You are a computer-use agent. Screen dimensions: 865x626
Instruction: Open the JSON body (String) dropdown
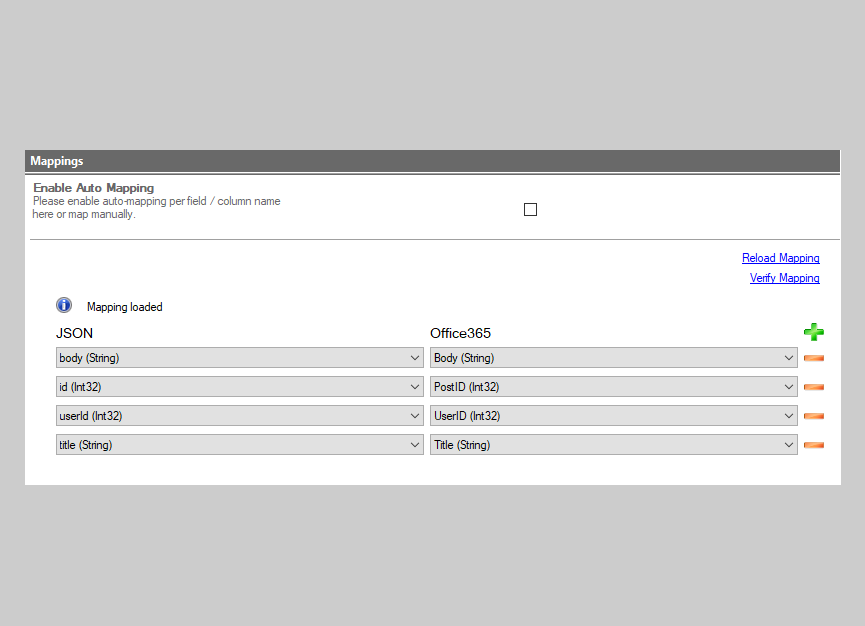(240, 358)
